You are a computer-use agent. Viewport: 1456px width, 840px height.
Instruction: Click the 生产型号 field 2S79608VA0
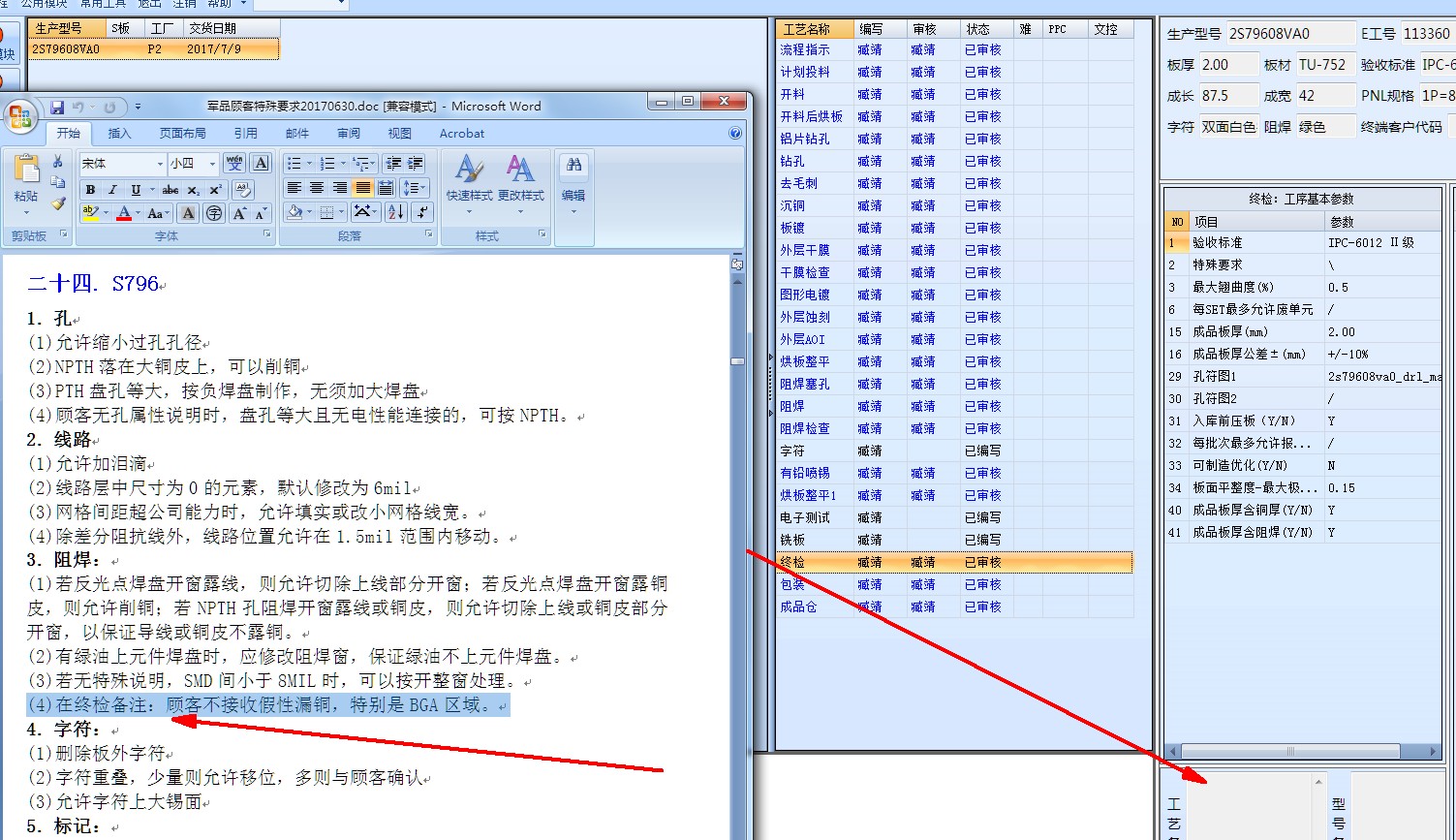[1291, 33]
